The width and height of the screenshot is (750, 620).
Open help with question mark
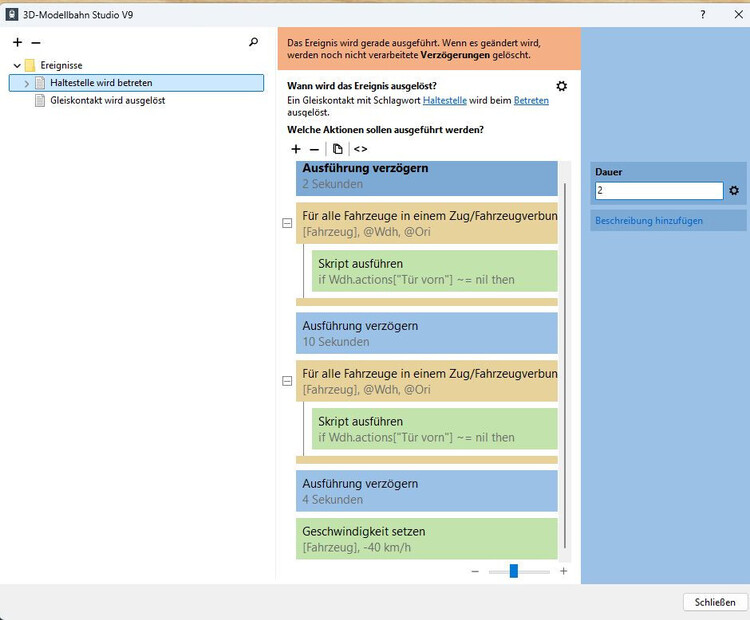[x=703, y=14]
